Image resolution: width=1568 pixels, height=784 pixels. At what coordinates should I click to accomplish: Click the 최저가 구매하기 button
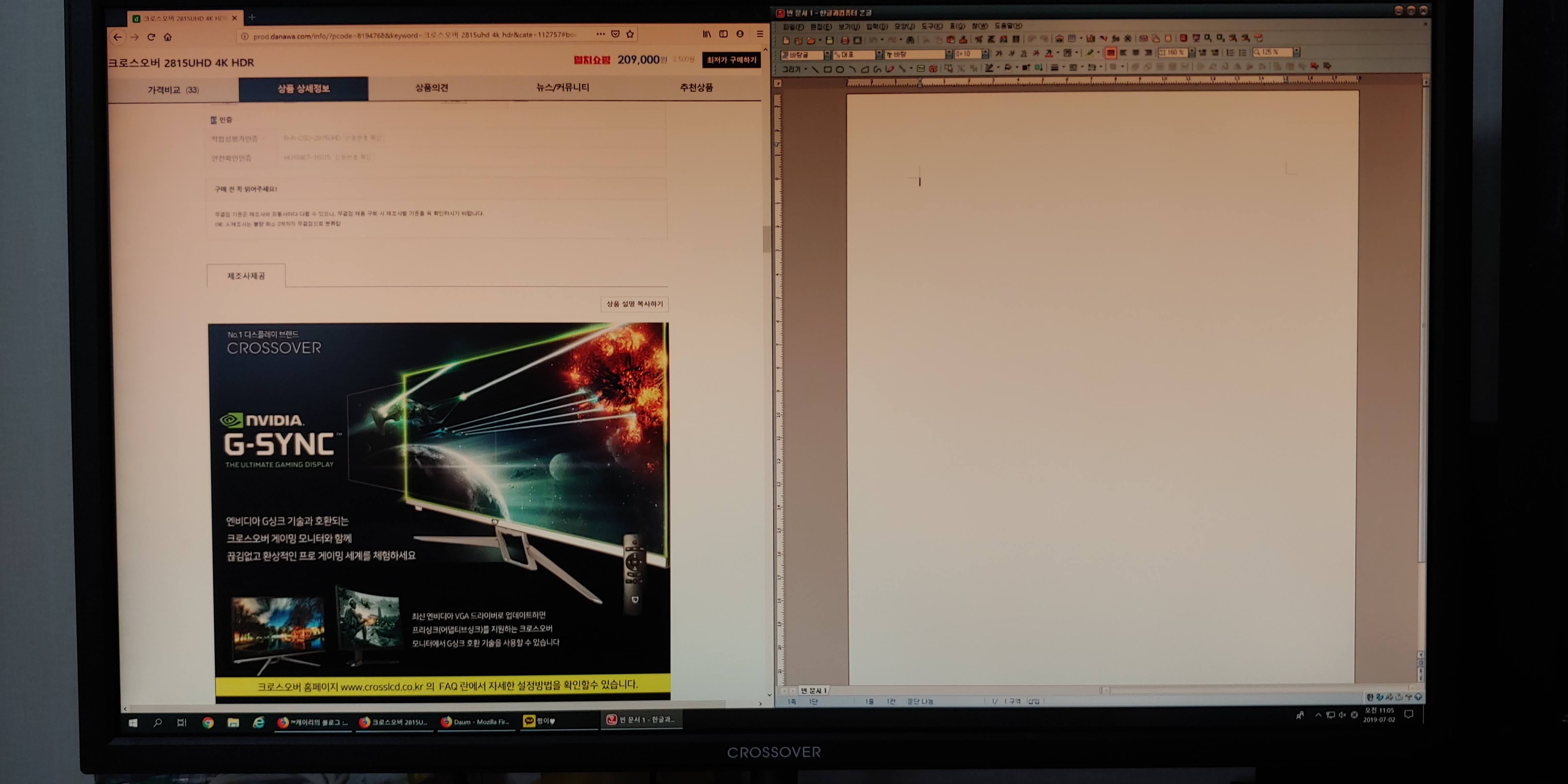731,60
